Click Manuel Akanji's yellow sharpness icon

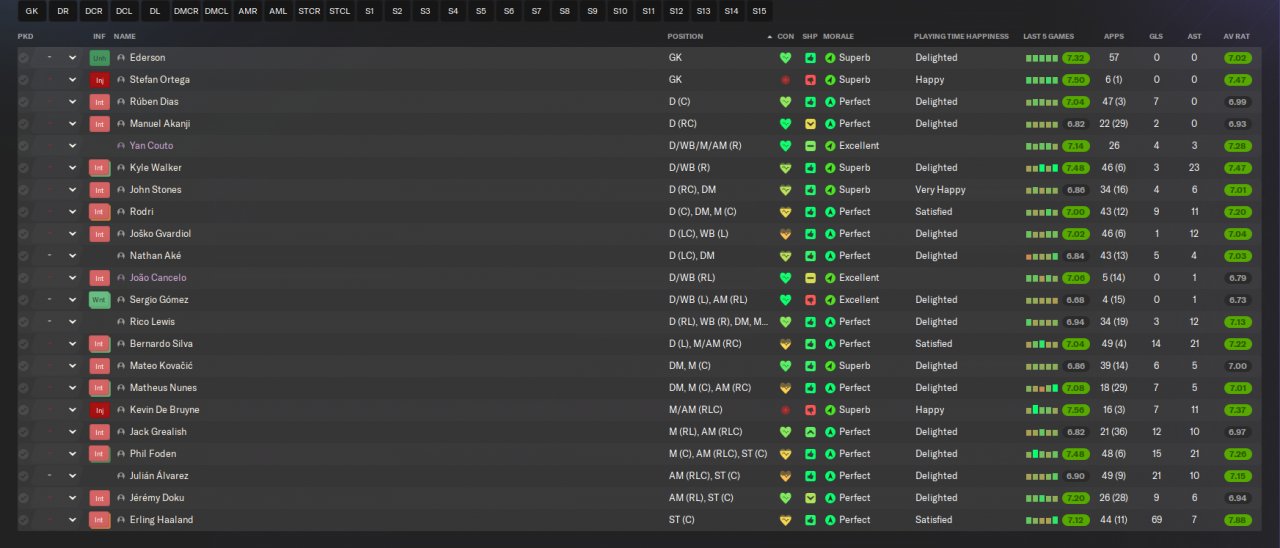(x=810, y=124)
